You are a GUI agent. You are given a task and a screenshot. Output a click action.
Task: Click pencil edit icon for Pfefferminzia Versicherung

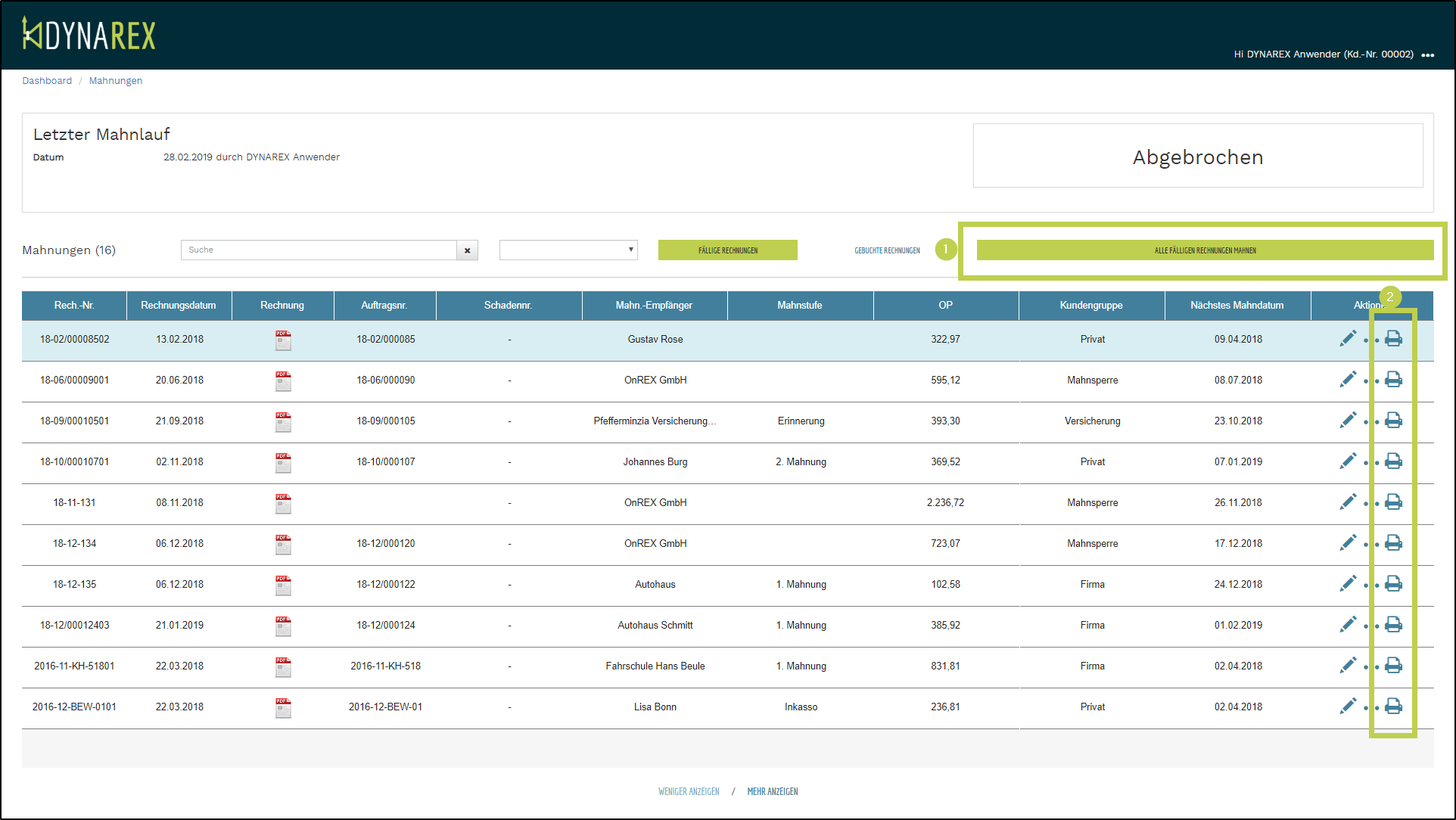click(x=1348, y=421)
